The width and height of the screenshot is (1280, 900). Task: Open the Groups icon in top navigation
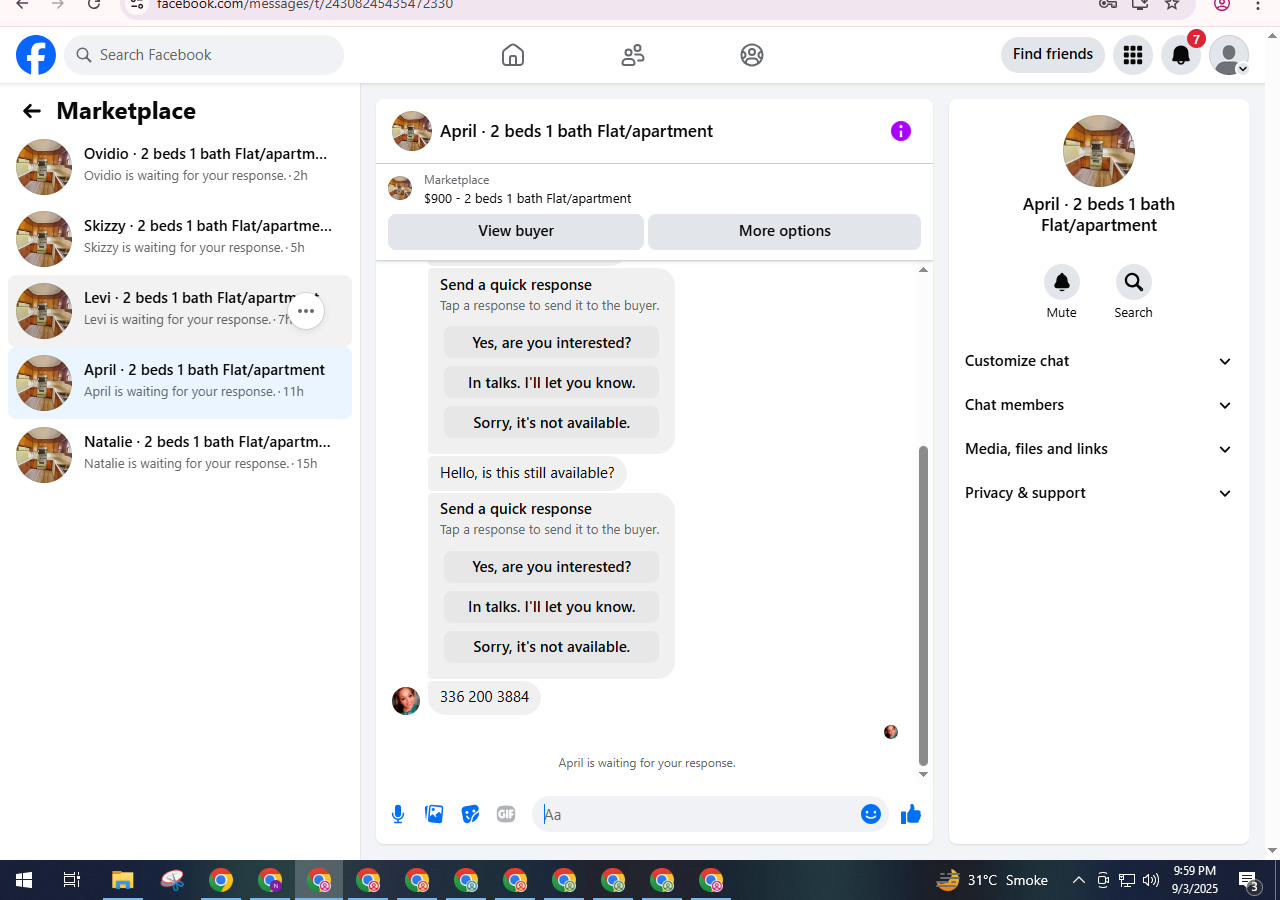click(752, 55)
